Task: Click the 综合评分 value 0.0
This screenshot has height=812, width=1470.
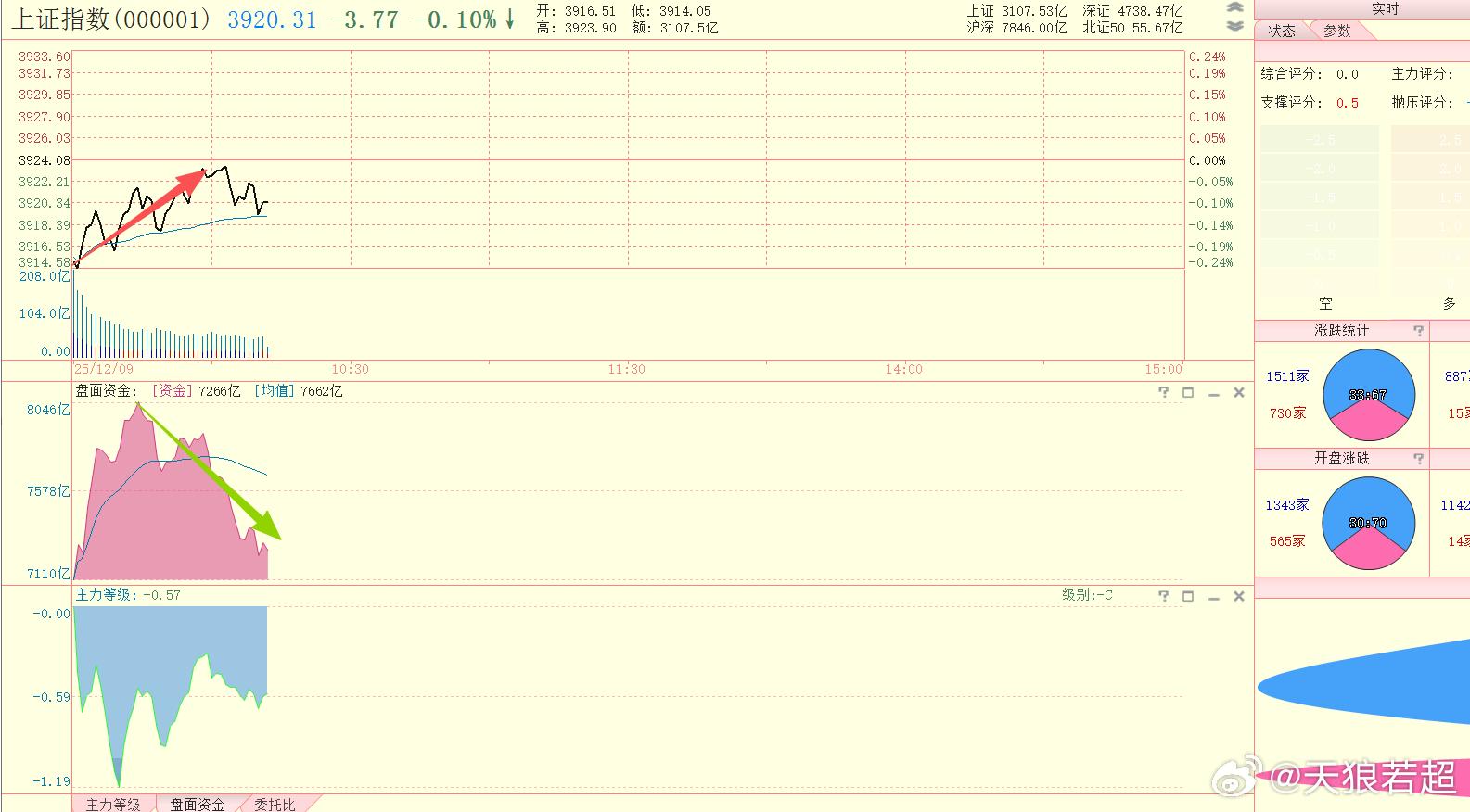Action: [1347, 74]
